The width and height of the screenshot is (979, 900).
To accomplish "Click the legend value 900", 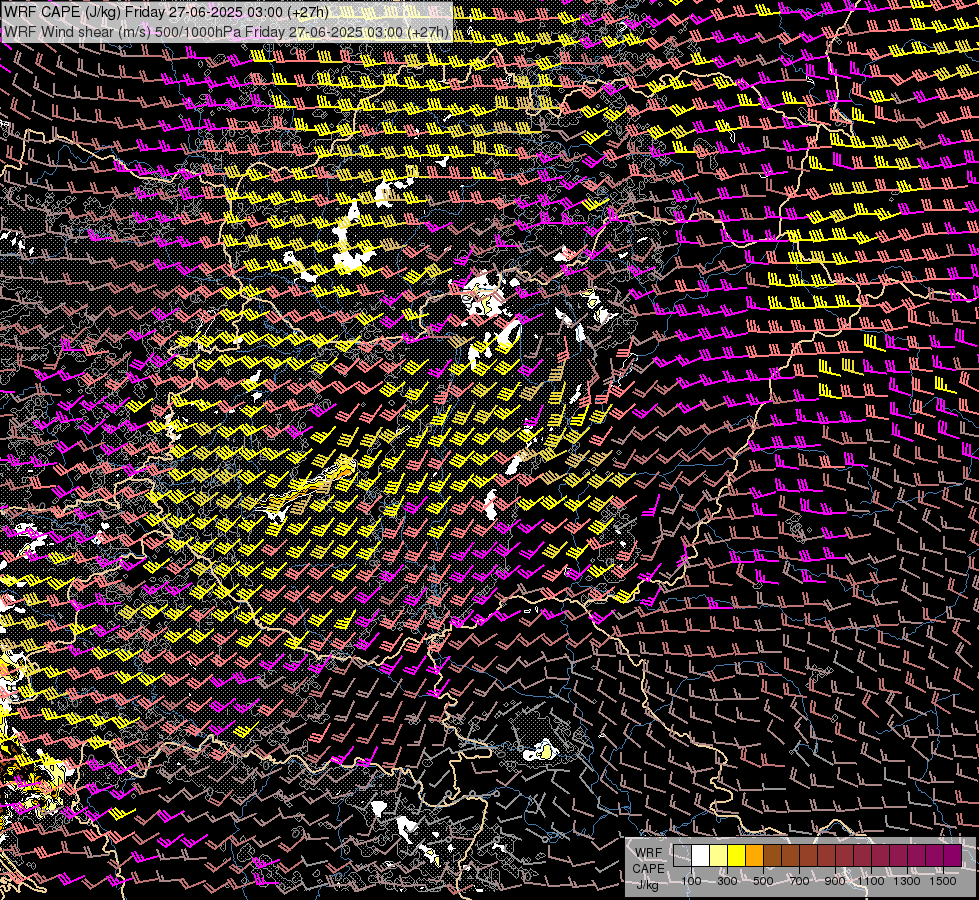I will (x=835, y=881).
